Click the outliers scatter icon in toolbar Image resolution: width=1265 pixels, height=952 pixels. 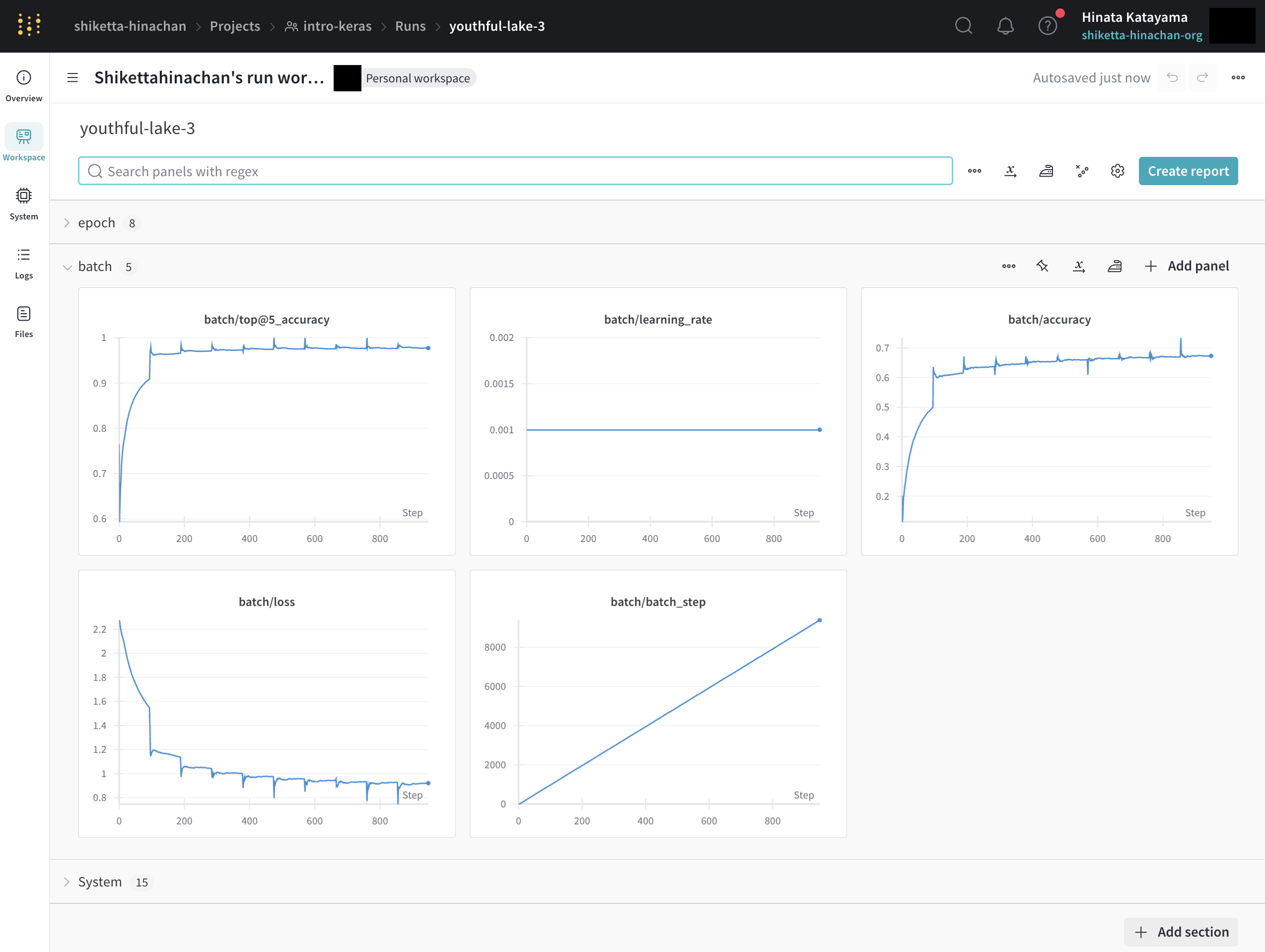click(x=1081, y=171)
